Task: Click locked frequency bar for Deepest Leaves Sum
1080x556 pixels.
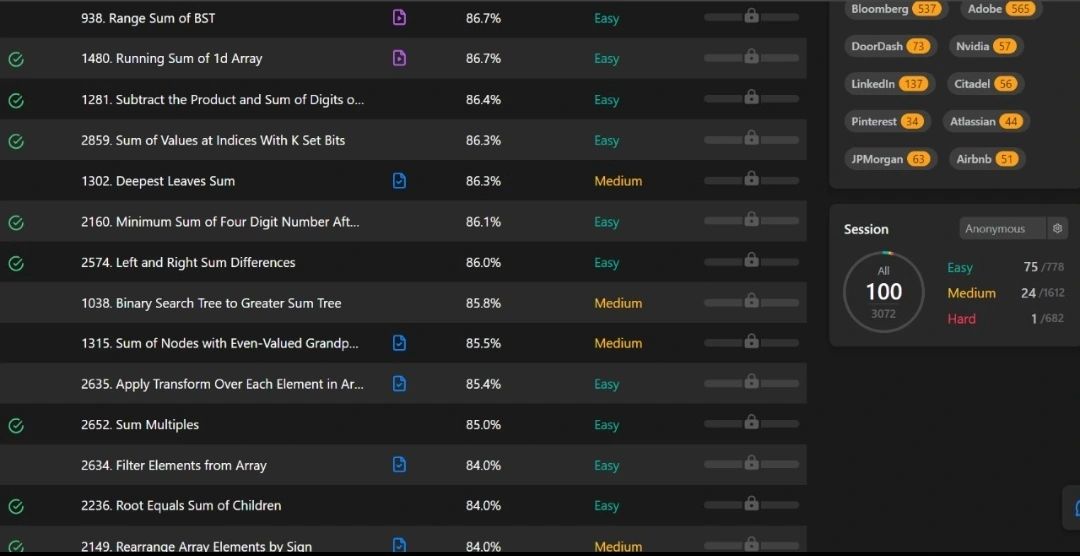Action: click(751, 180)
